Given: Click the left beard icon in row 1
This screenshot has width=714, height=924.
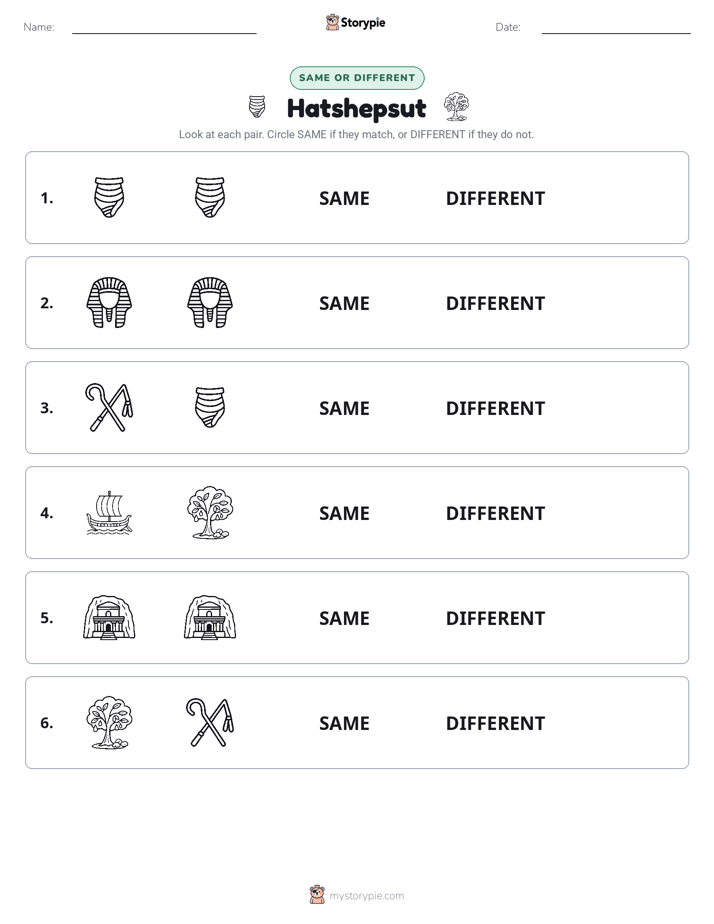Looking at the screenshot, I should tap(109, 197).
